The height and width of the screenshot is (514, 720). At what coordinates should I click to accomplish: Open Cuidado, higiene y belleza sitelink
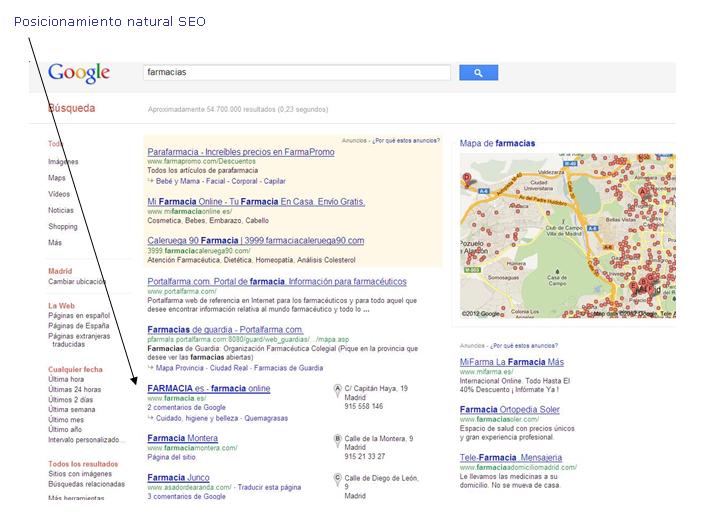click(197, 418)
